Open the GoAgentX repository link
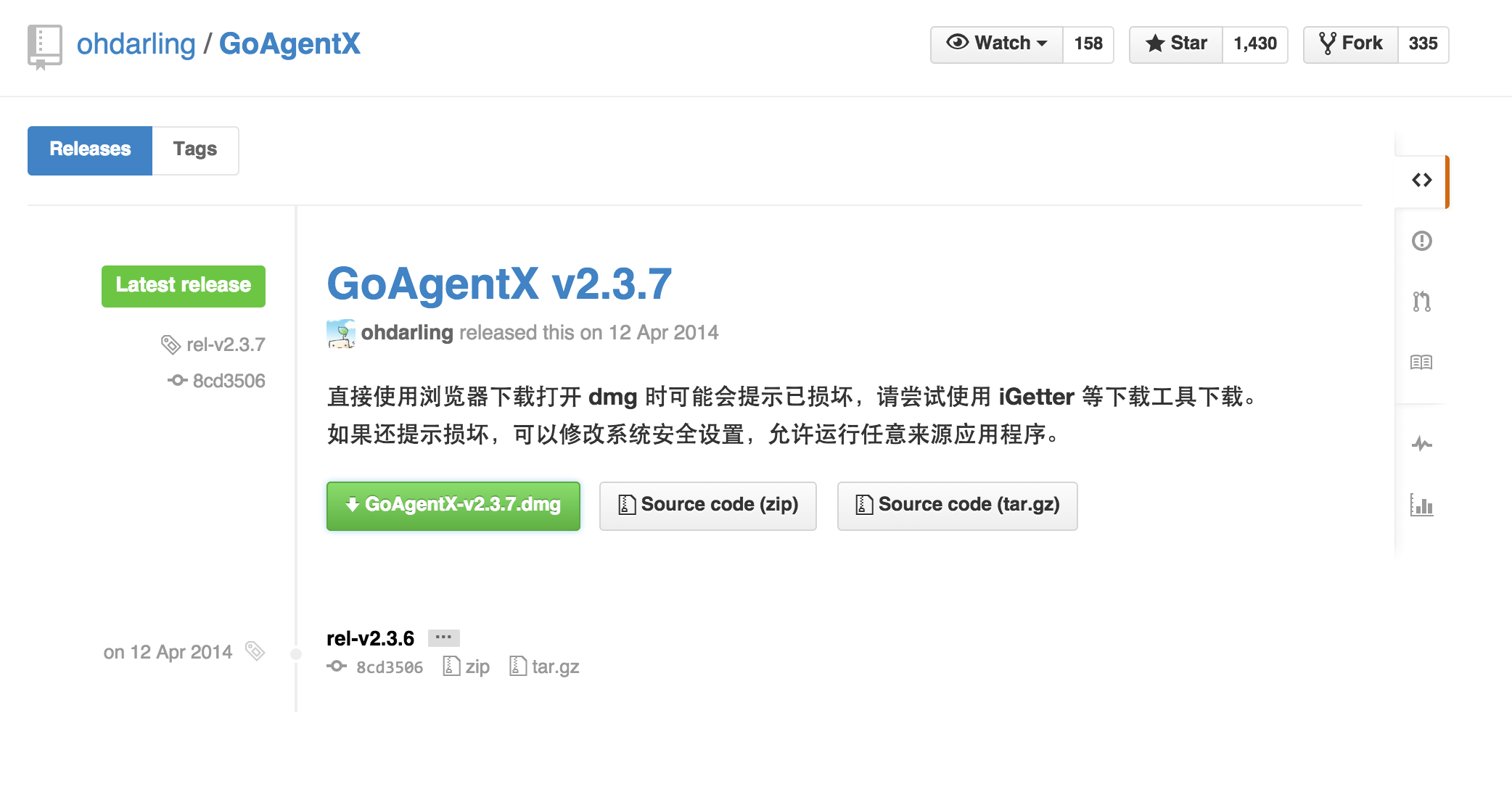Image resolution: width=1512 pixels, height=792 pixels. point(289,44)
